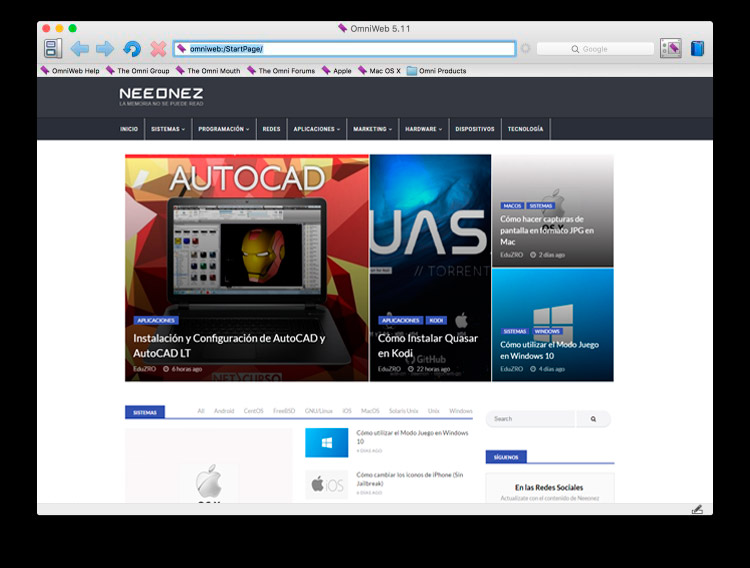This screenshot has width=750, height=568.
Task: Click the iOS logo article thumbnail
Action: 327,485
